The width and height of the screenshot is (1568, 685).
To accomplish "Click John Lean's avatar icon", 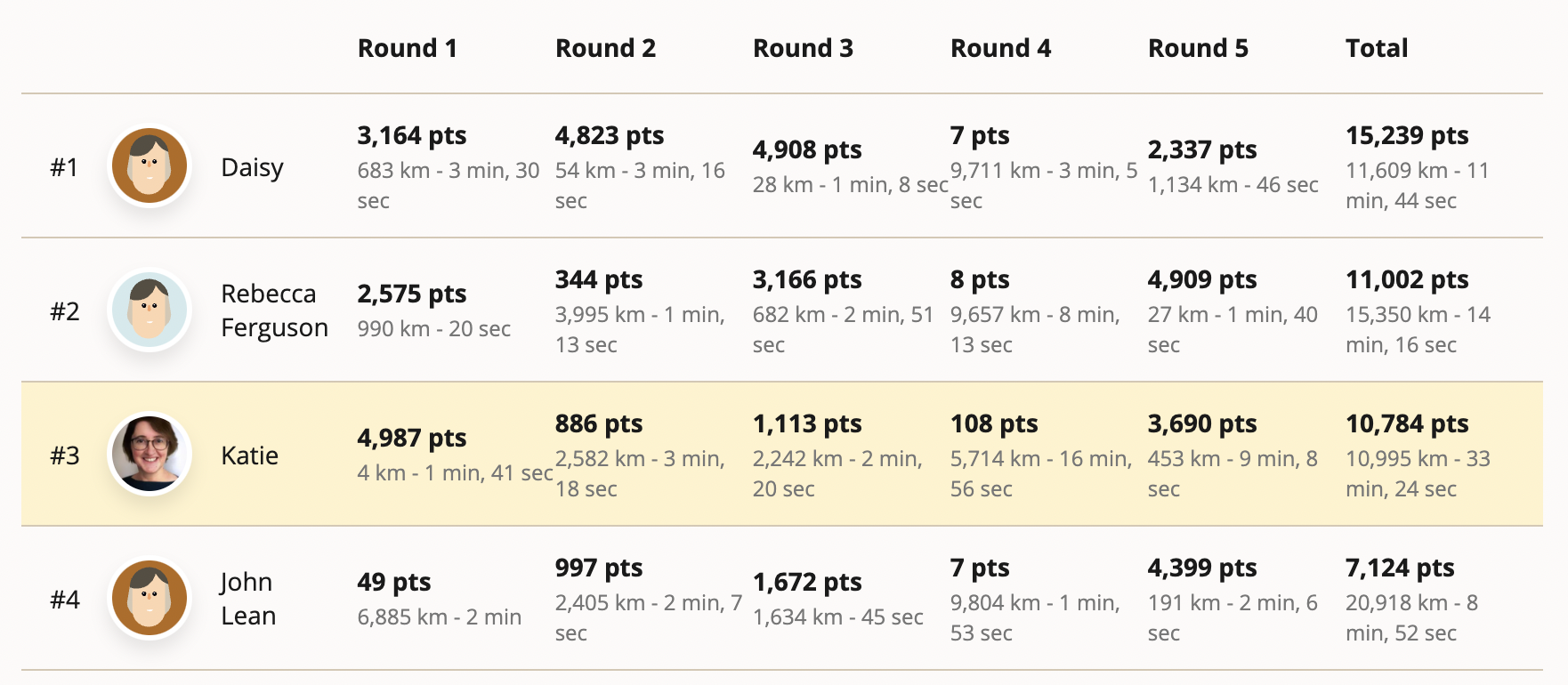I will pos(150,599).
